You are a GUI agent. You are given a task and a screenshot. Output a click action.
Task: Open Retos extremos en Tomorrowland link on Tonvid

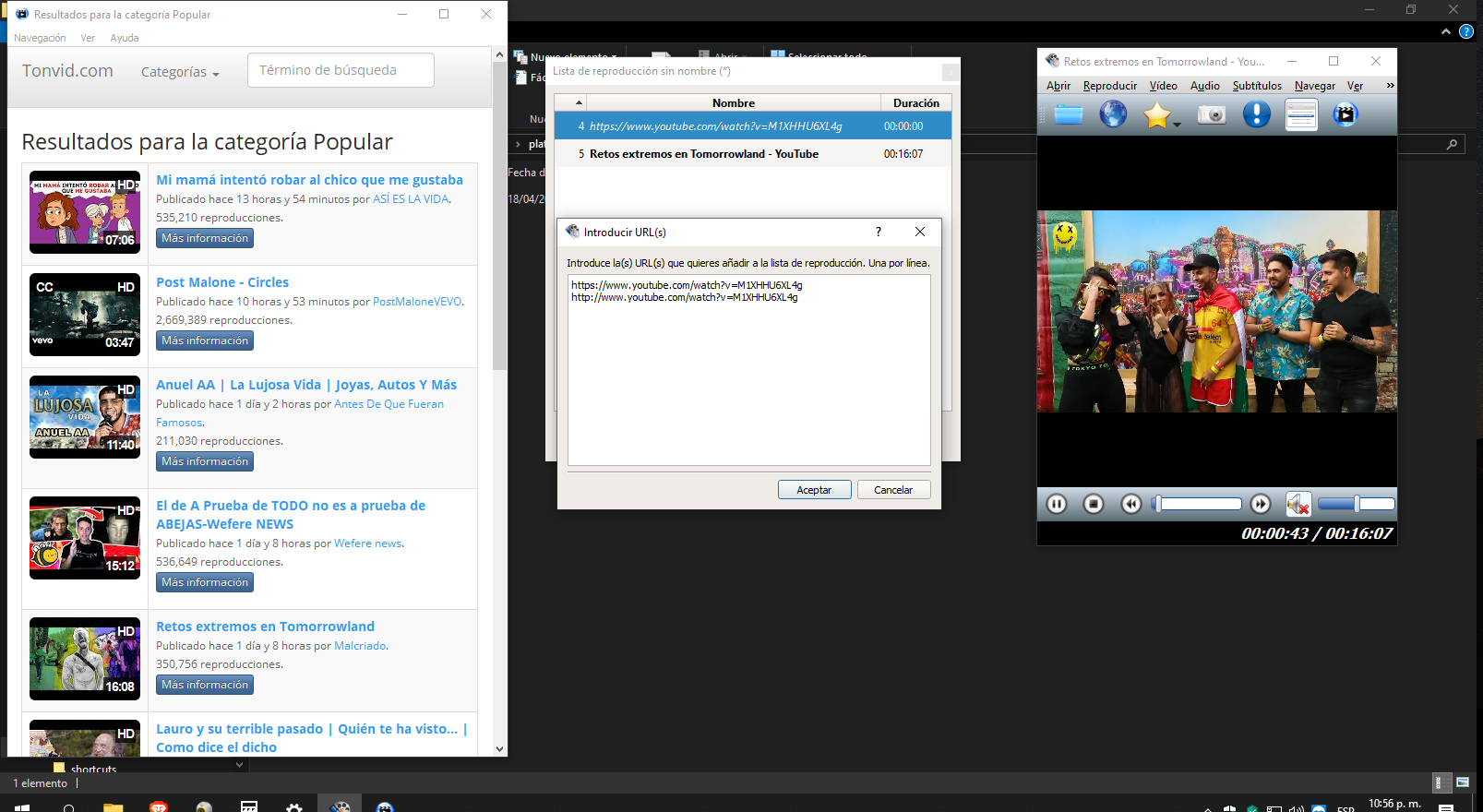tap(265, 627)
